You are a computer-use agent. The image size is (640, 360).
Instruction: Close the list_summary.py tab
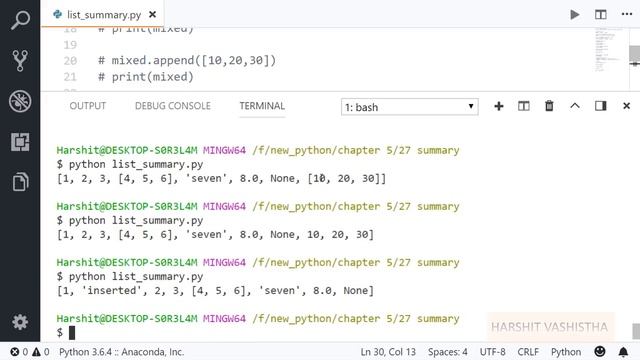pos(153,15)
